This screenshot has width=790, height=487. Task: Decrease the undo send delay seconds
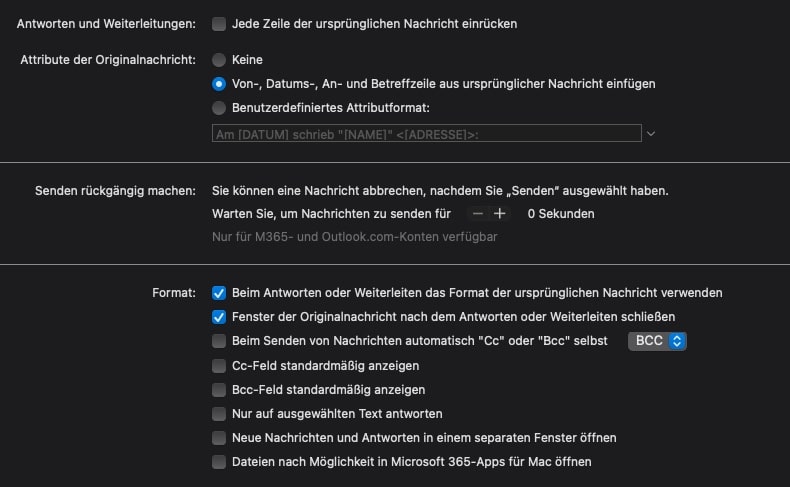(x=478, y=213)
